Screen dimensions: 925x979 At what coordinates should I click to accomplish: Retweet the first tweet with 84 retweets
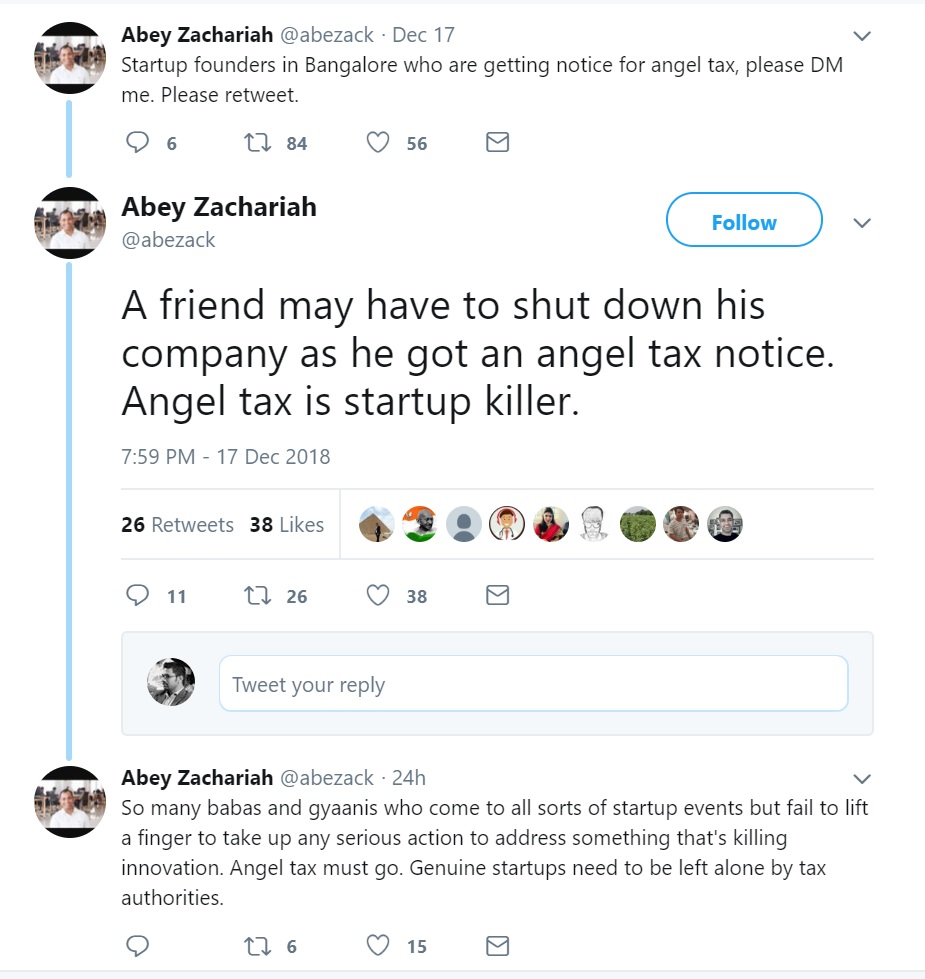click(258, 143)
